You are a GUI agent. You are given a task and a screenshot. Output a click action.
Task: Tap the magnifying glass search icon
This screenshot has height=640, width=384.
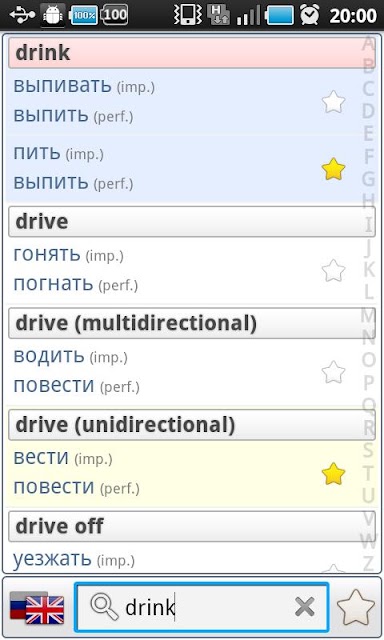click(104, 607)
